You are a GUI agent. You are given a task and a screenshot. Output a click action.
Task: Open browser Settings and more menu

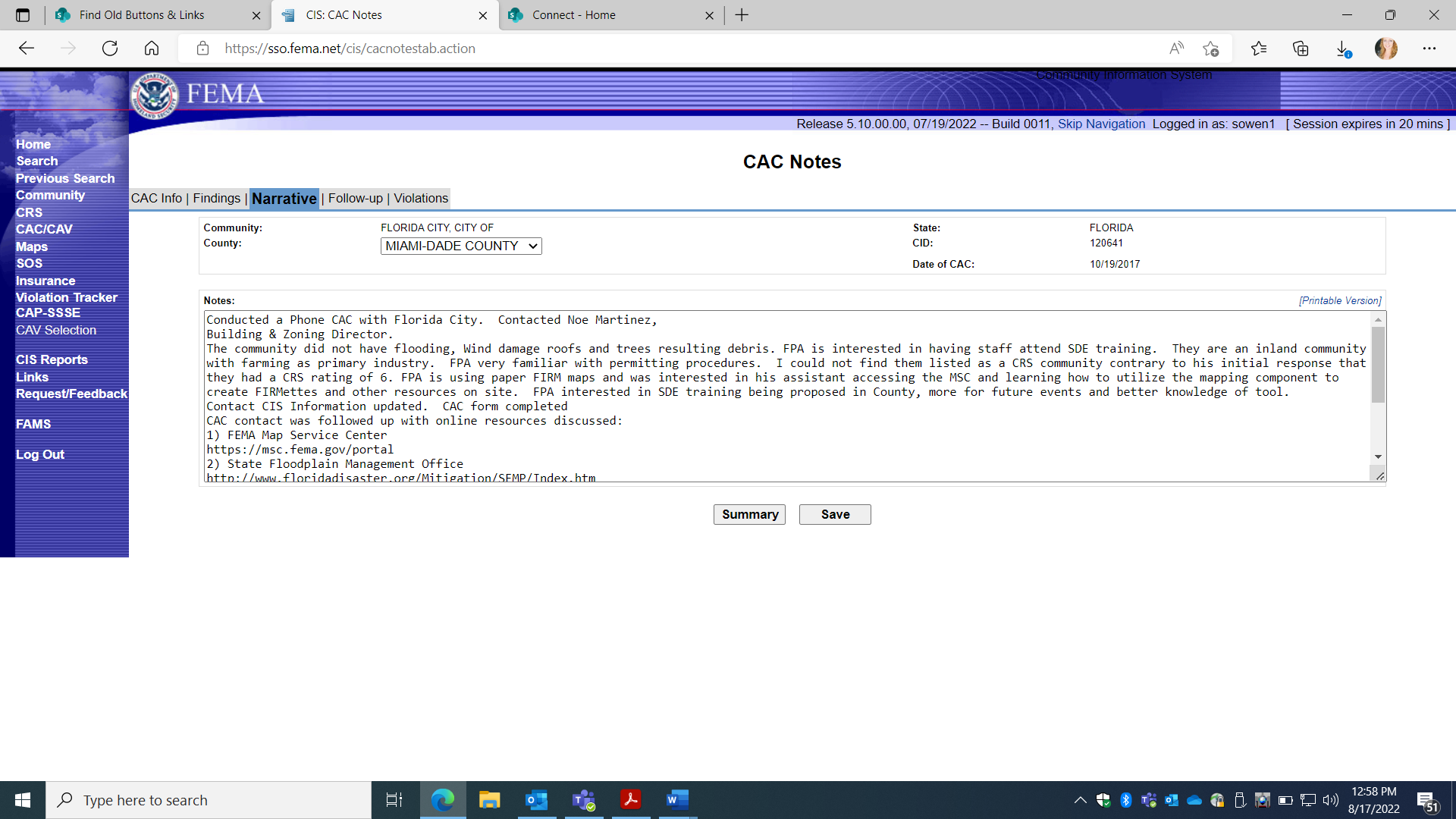coord(1429,49)
